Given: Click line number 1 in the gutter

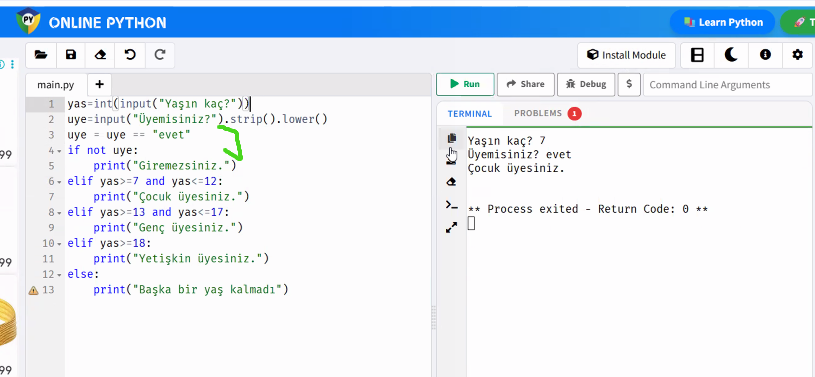Looking at the screenshot, I should click(51, 105).
